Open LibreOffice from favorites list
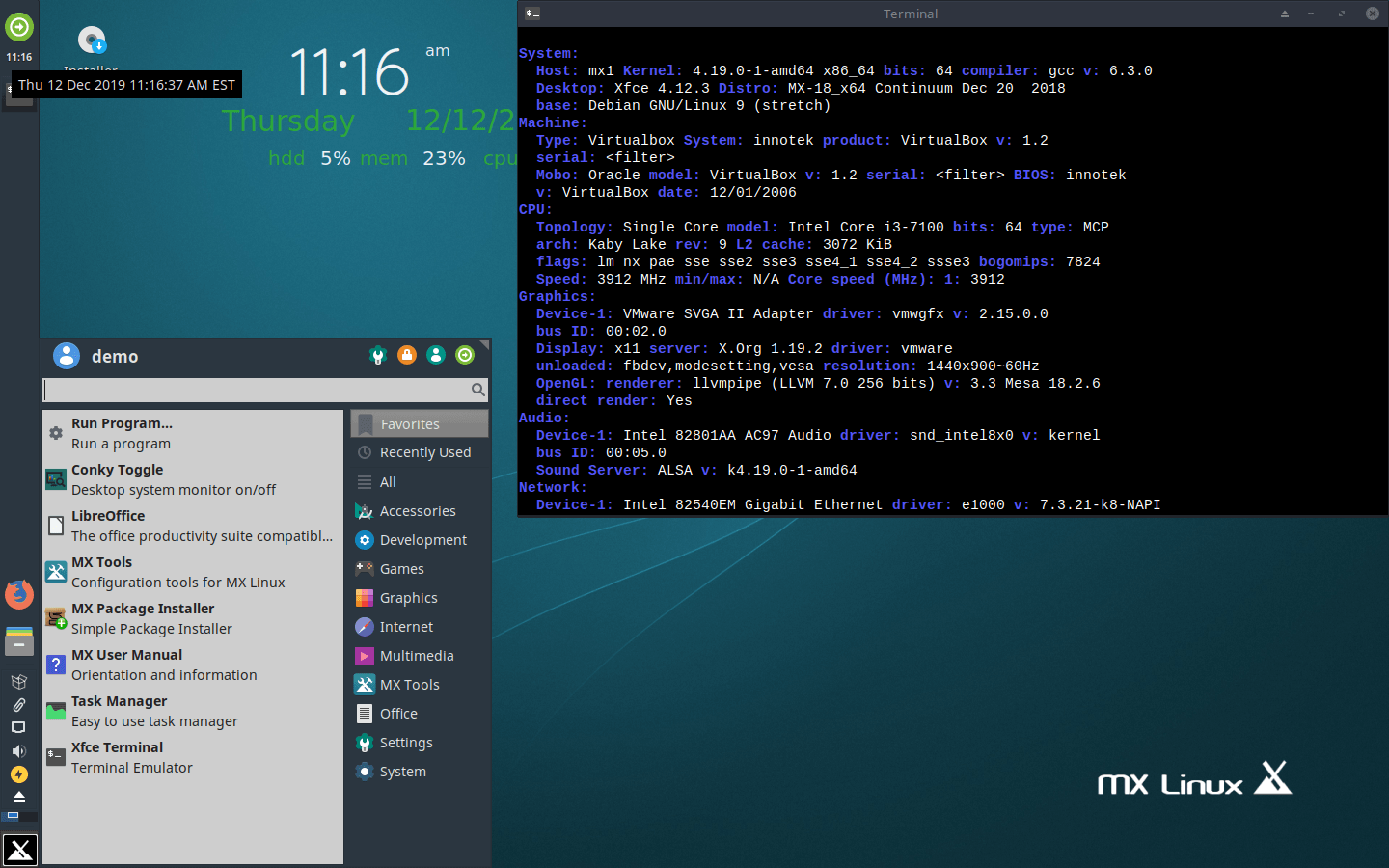 click(193, 526)
